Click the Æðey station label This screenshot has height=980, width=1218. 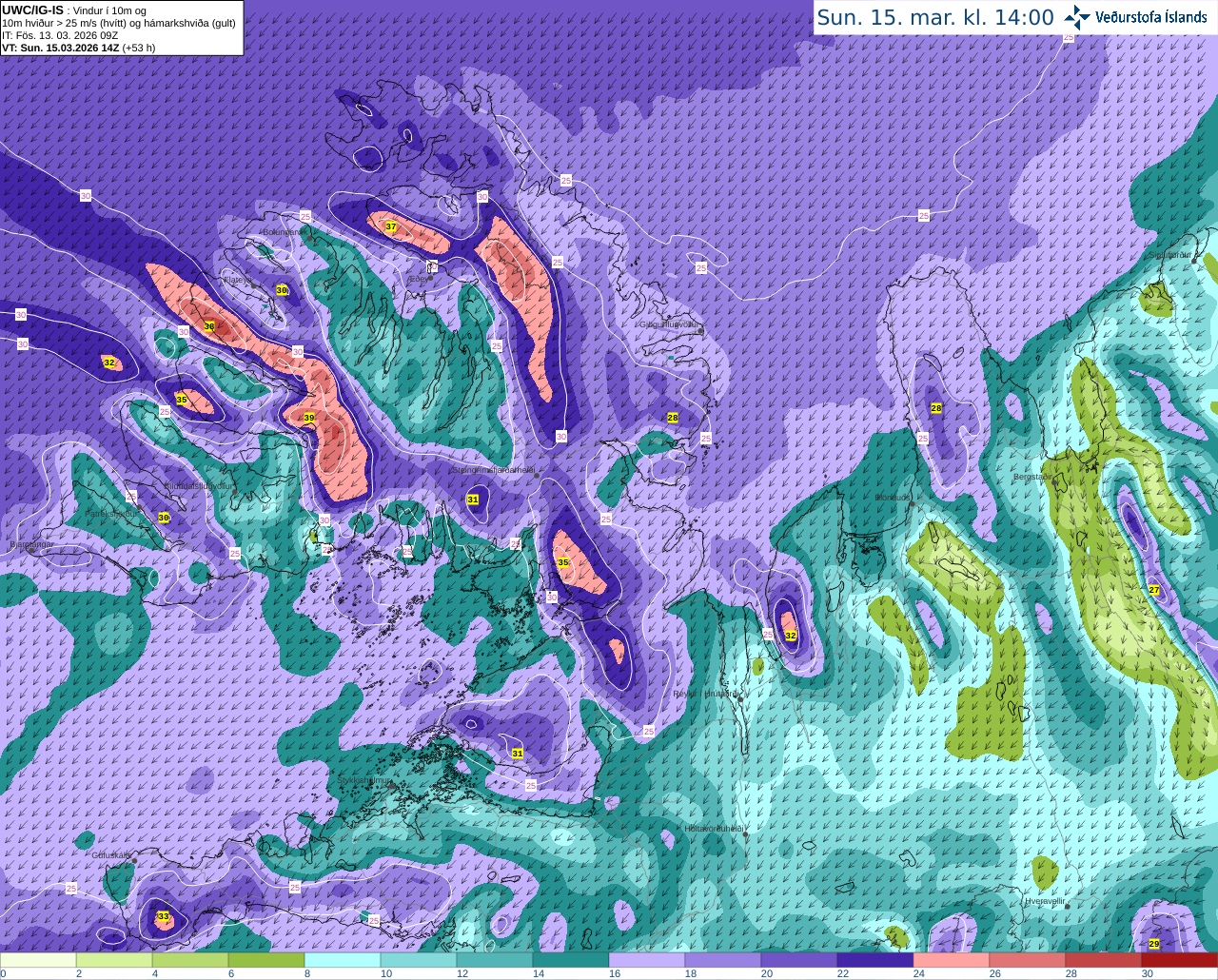[419, 279]
